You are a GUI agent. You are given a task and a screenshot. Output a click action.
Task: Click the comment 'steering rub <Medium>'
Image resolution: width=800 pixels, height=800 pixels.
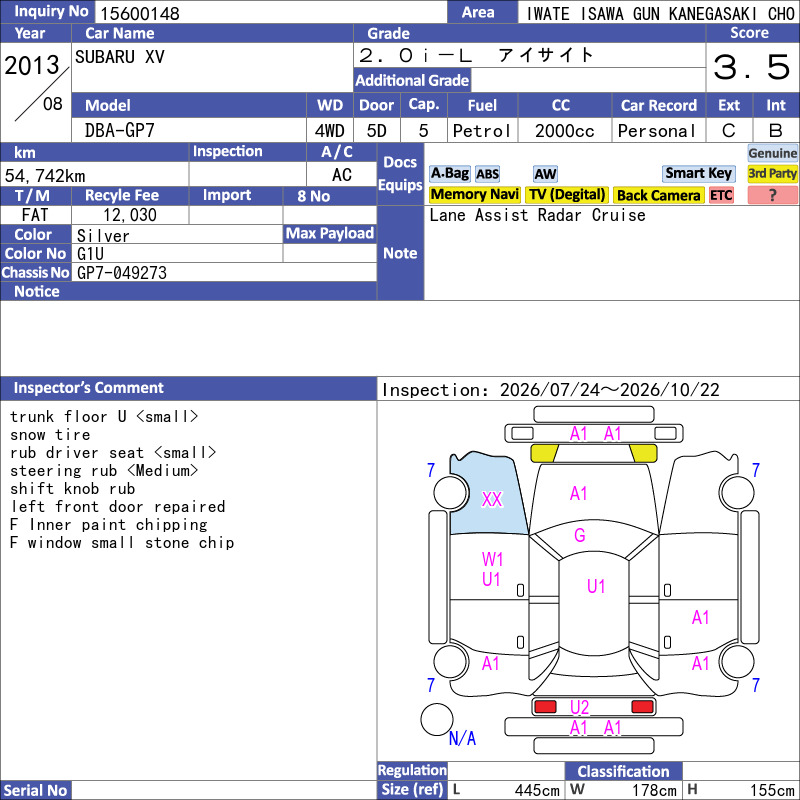(x=104, y=470)
